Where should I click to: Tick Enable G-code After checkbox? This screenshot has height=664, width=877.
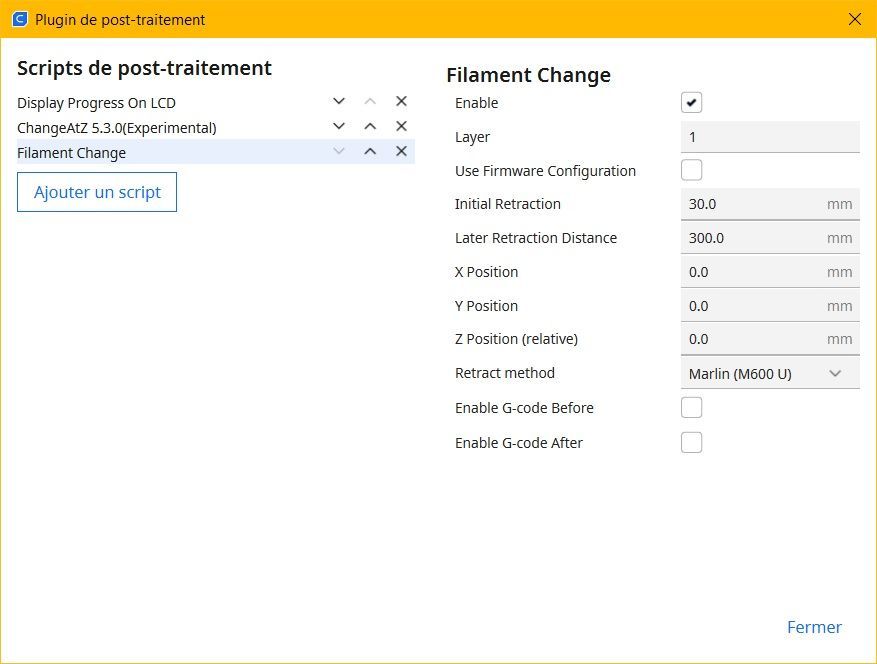coord(691,442)
